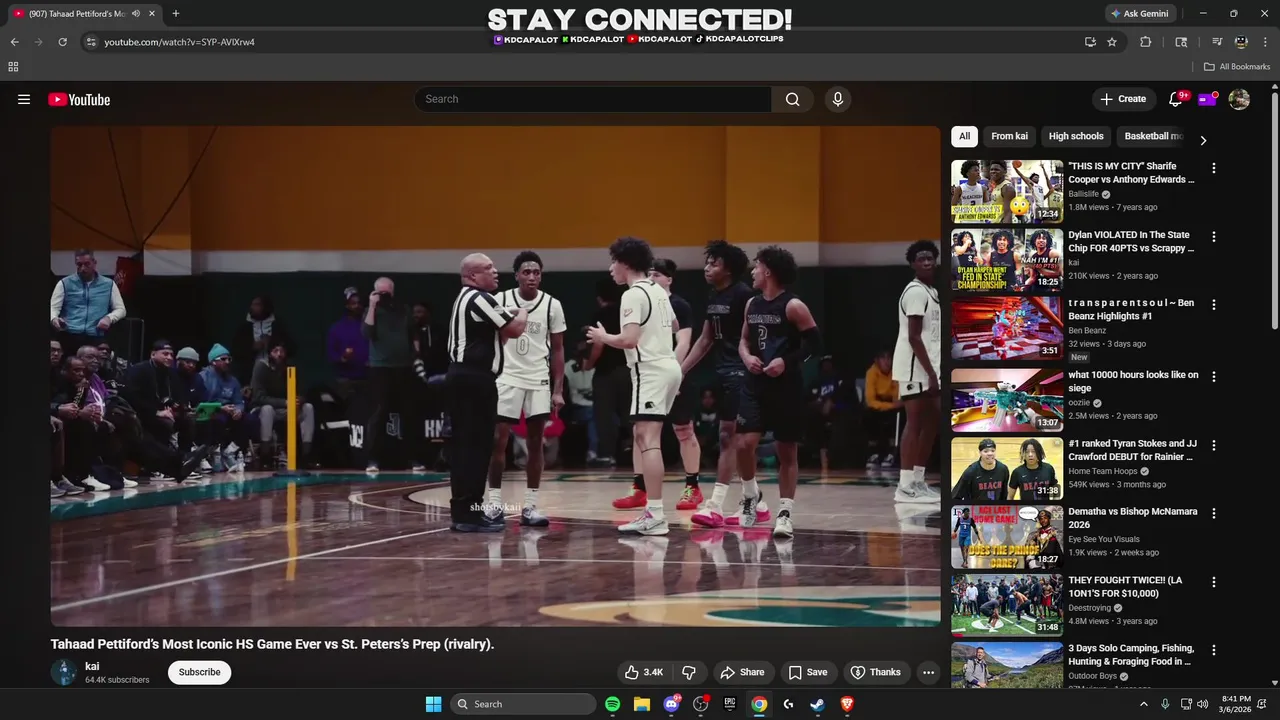
Task: Click the Thanks button
Action: point(875,672)
